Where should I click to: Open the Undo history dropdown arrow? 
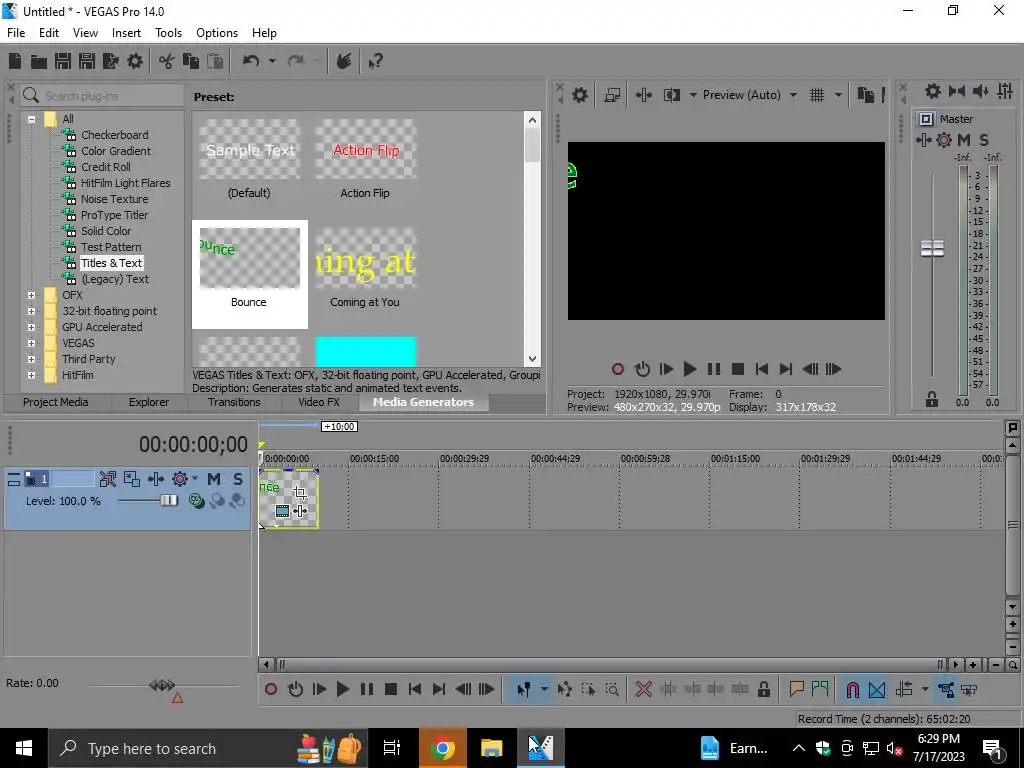pyautogui.click(x=272, y=61)
